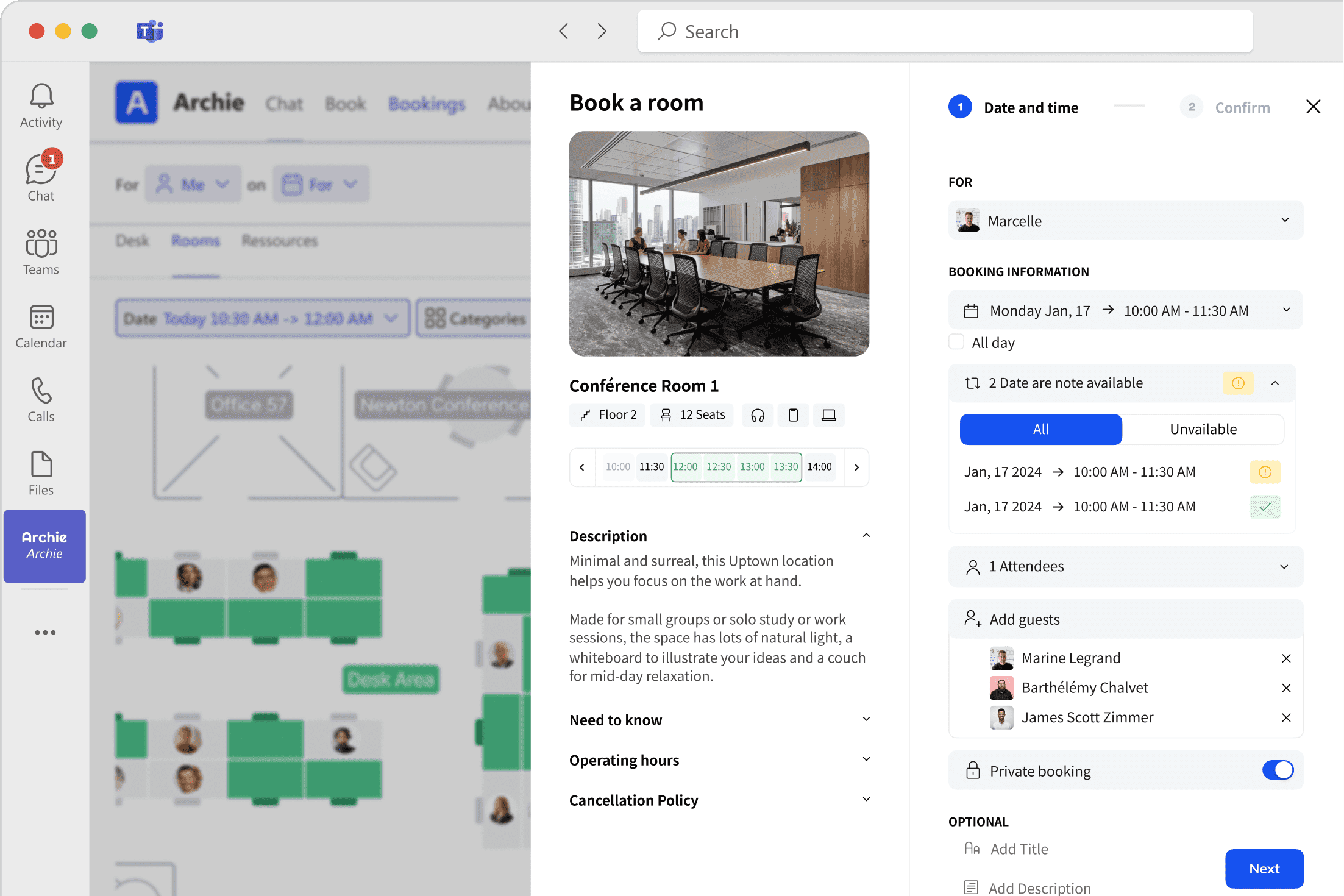
Task: Click the laptop amenity icon
Action: [829, 414]
